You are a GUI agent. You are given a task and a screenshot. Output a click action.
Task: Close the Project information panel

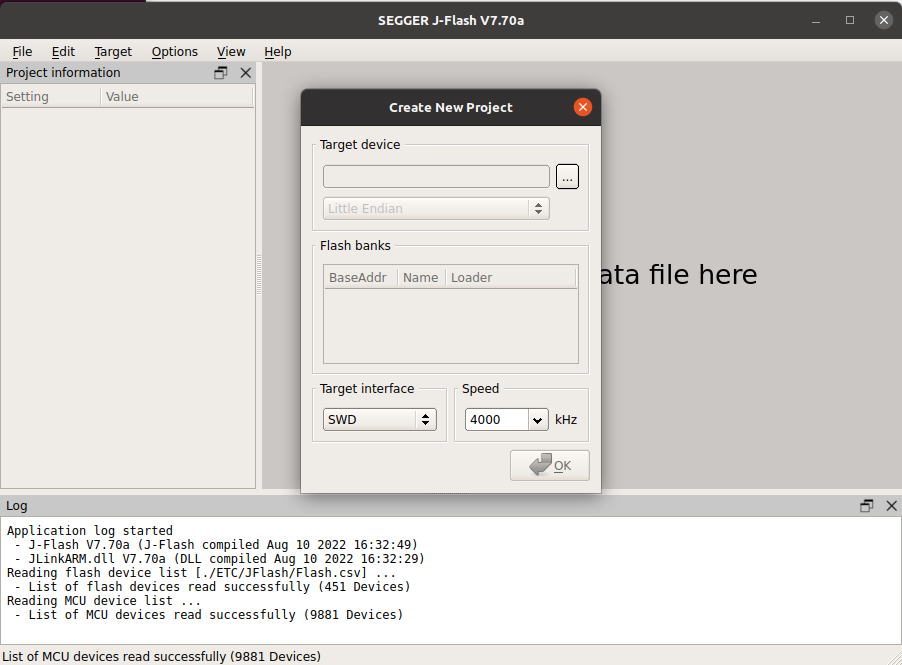point(246,72)
